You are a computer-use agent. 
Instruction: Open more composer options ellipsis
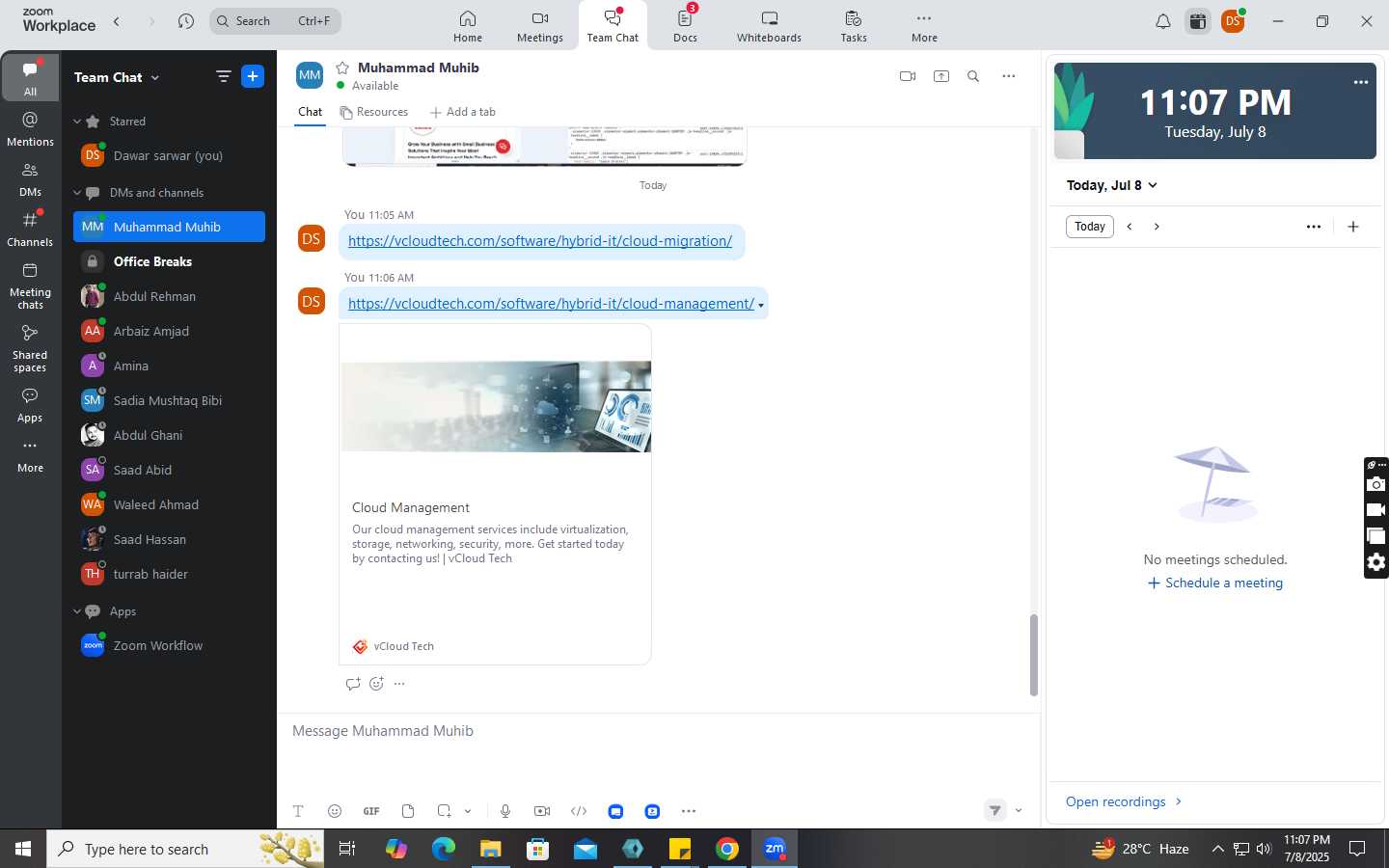[689, 811]
